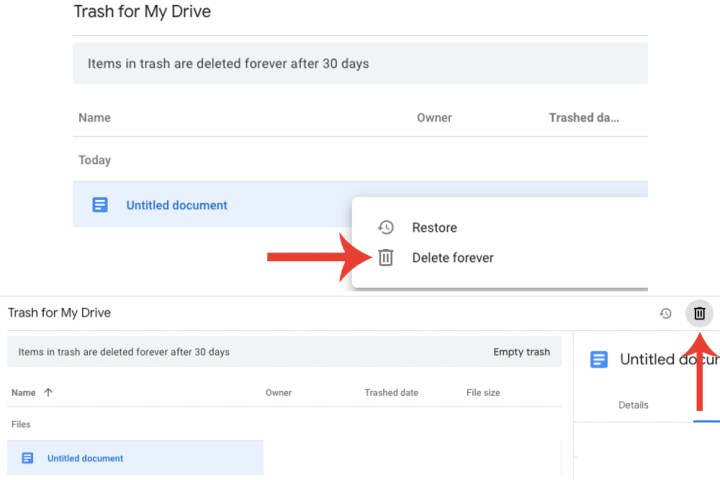Open the Details tab

633,405
